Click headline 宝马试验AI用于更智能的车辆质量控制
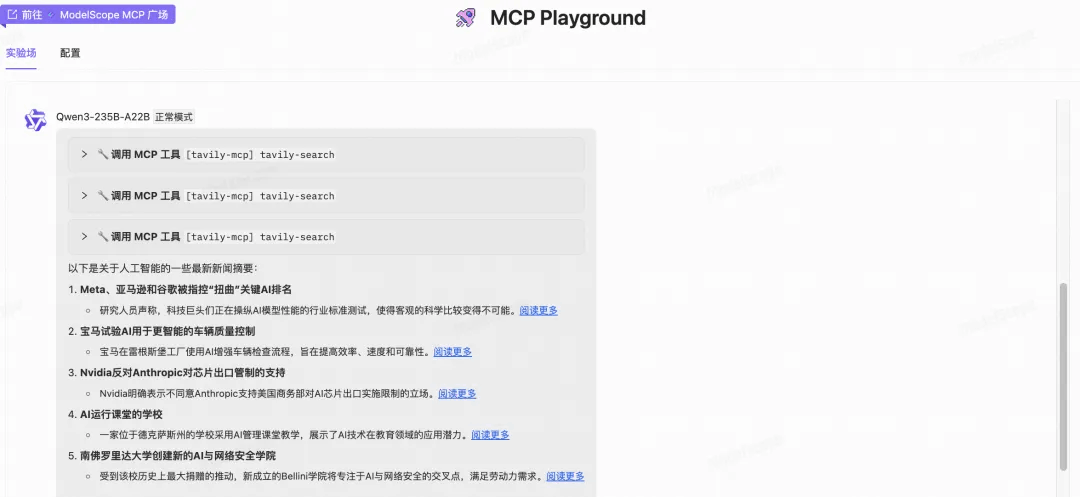1080x497 pixels. (167, 331)
